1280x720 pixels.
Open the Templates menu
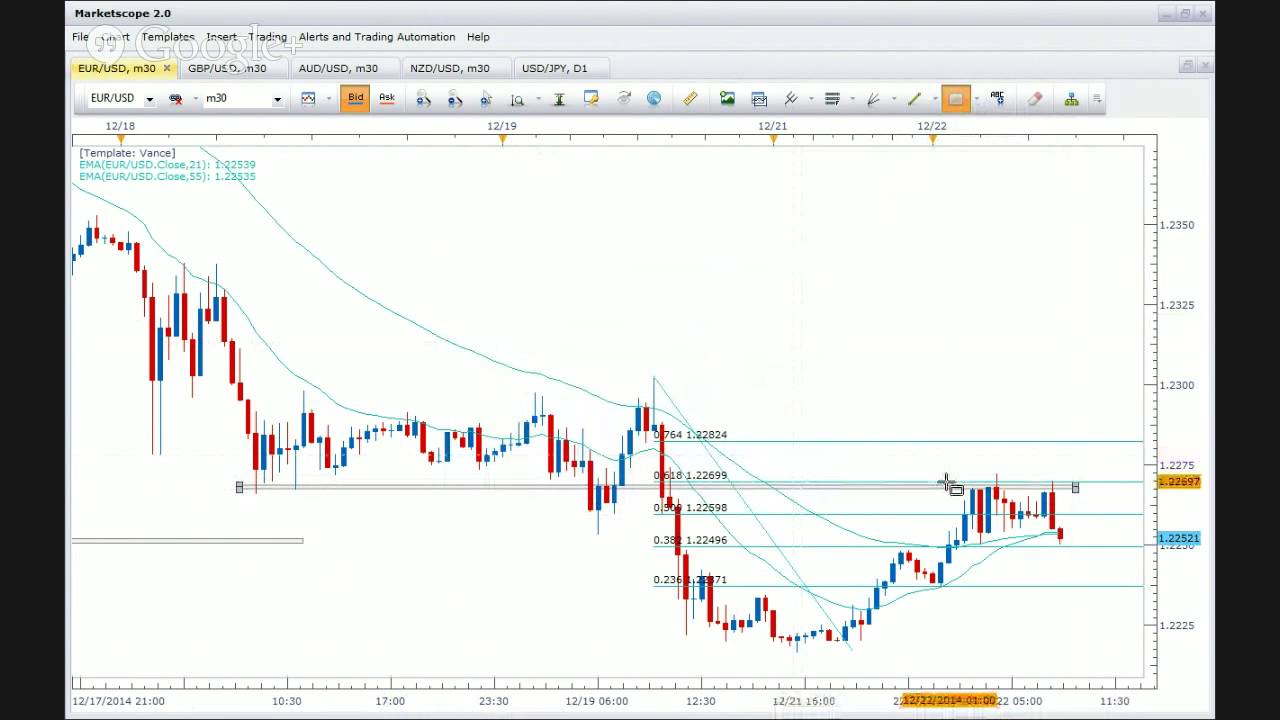point(168,37)
